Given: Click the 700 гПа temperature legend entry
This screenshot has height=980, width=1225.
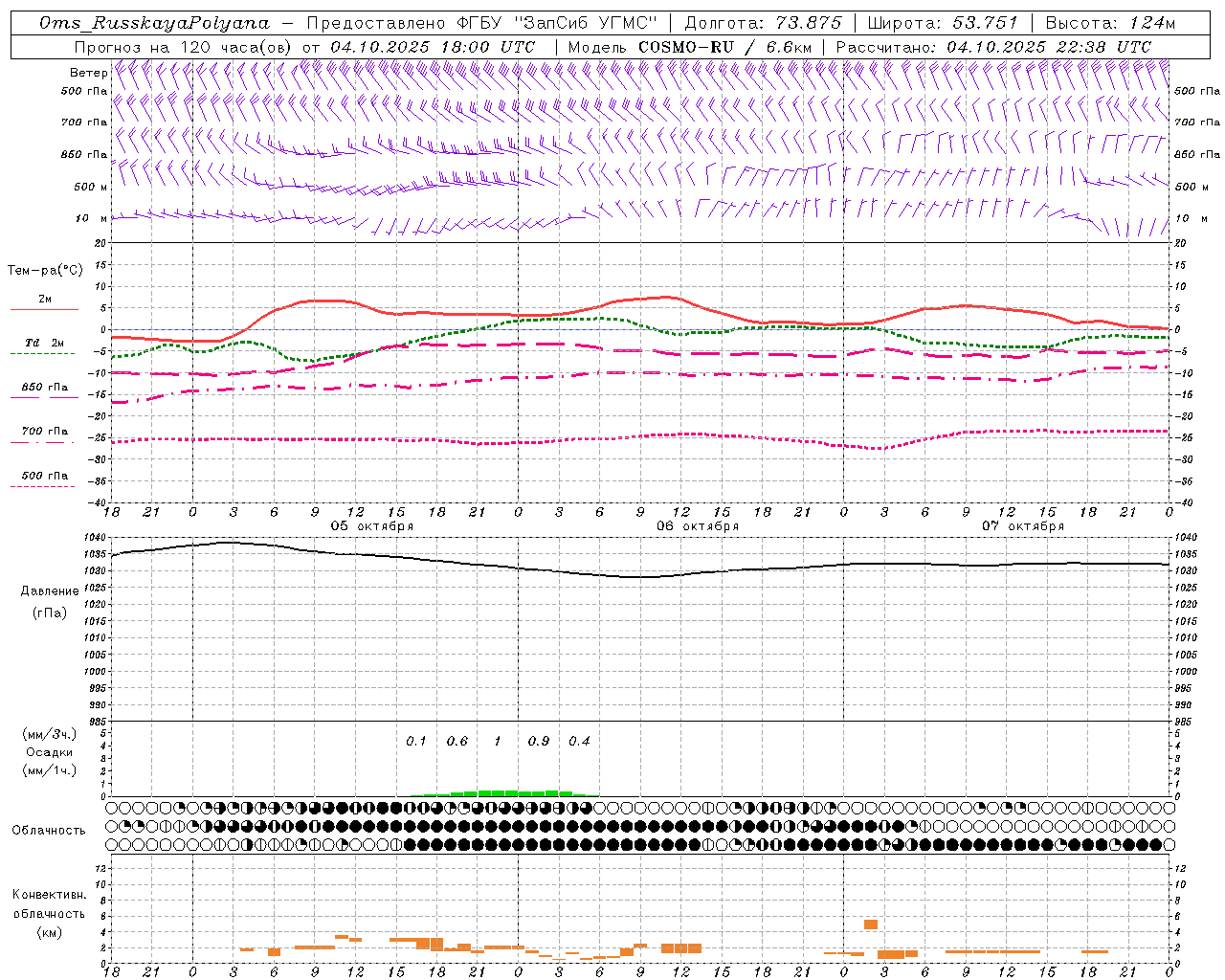Looking at the screenshot, I should (45, 431).
